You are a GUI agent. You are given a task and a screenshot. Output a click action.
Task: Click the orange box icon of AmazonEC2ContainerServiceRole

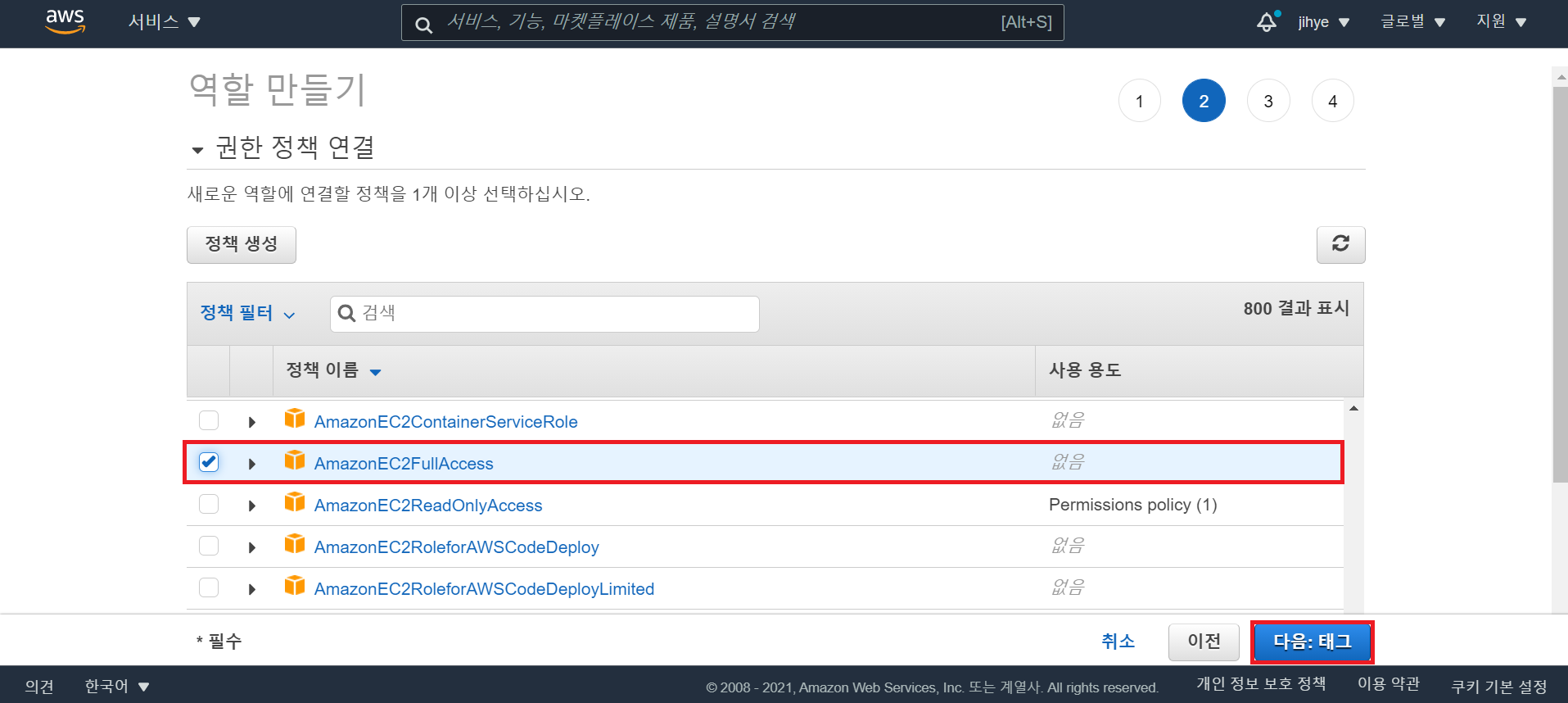pyautogui.click(x=295, y=419)
